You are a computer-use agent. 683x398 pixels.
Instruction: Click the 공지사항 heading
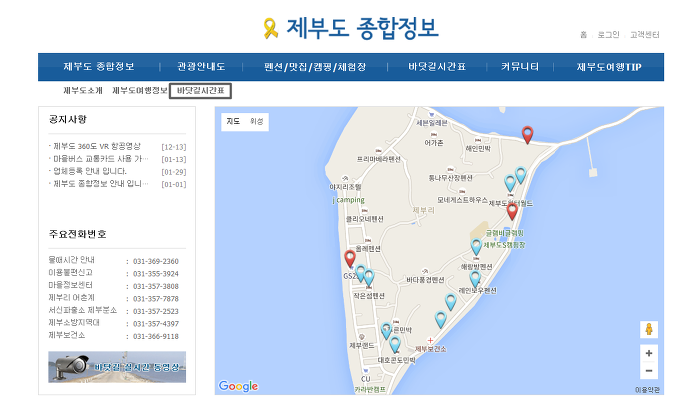(68, 119)
